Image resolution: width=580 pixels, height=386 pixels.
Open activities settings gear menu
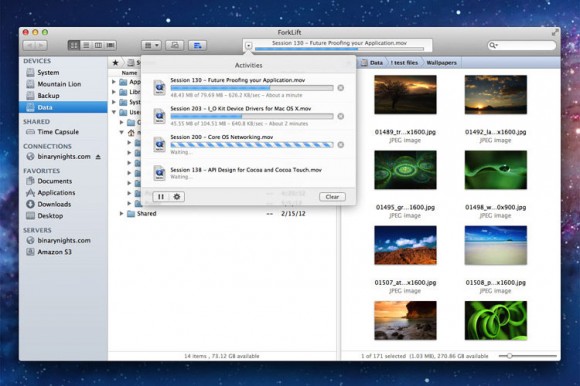pyautogui.click(x=177, y=197)
